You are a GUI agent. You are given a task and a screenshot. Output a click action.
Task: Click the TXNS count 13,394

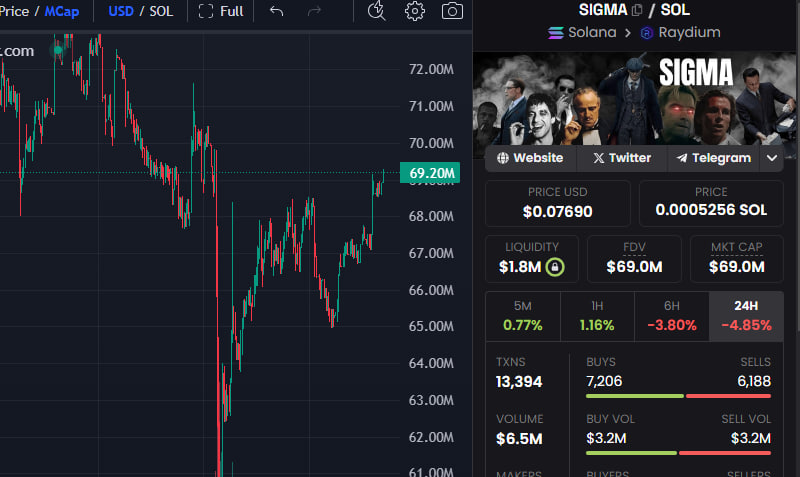point(519,382)
